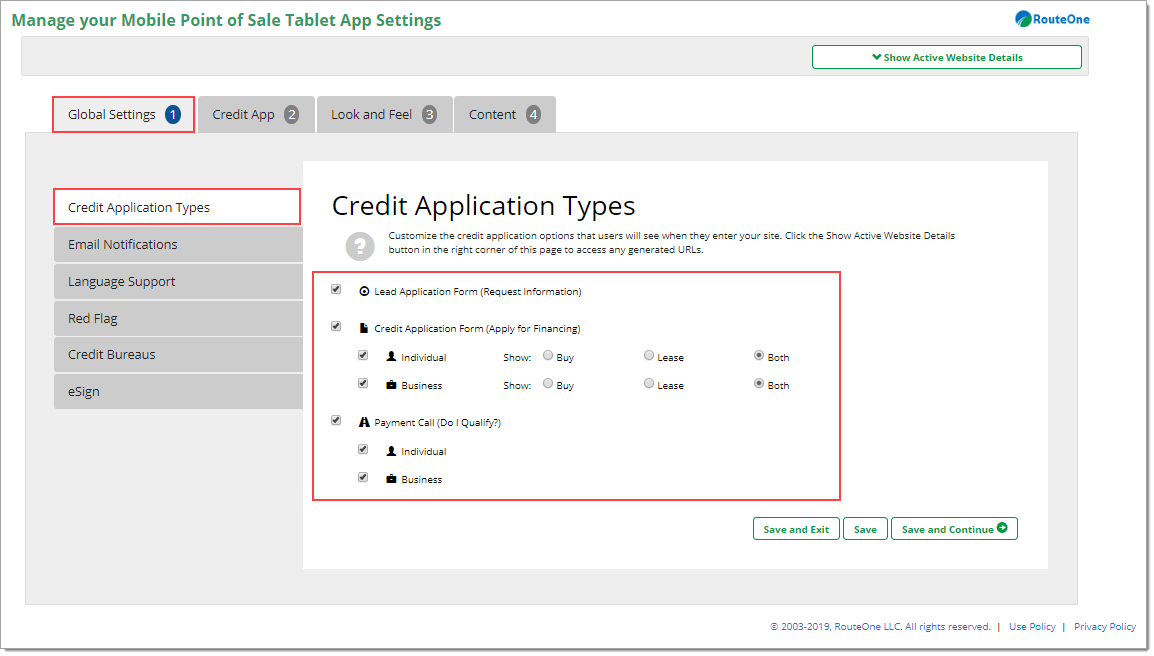Click the question mark help icon

tap(360, 246)
